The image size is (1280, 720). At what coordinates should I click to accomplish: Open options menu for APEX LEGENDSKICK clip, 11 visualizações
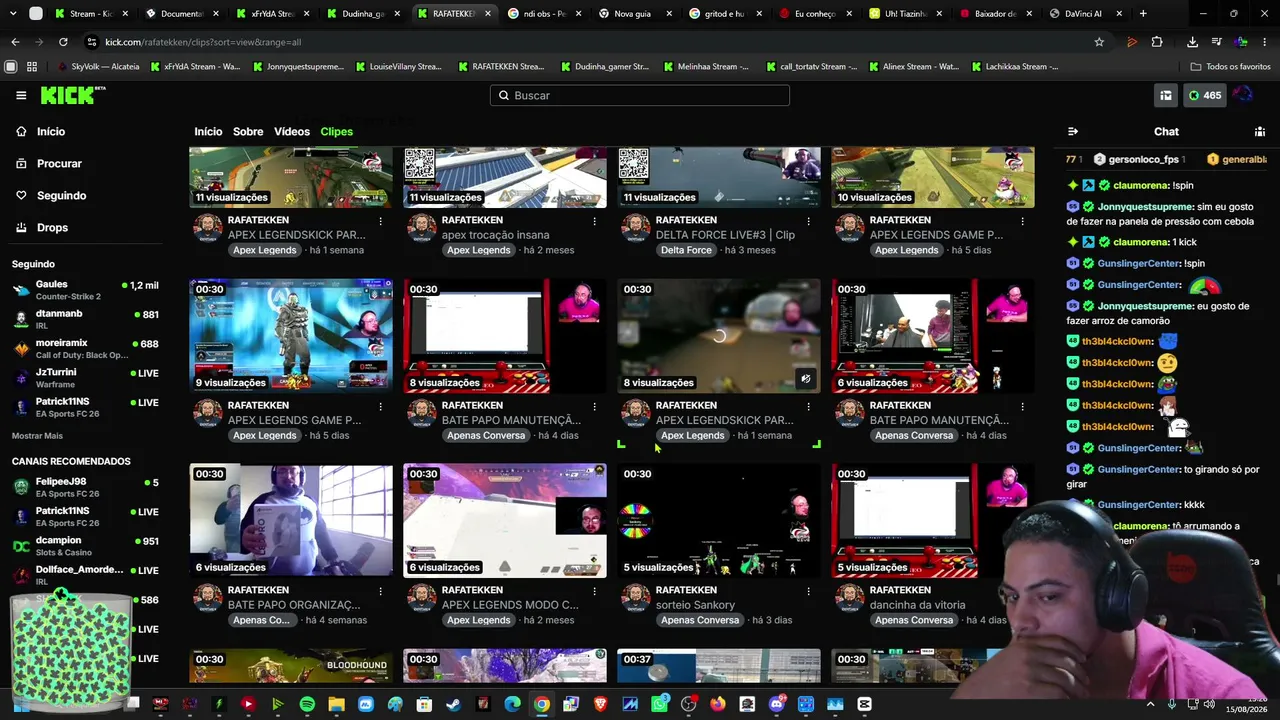pos(381,221)
